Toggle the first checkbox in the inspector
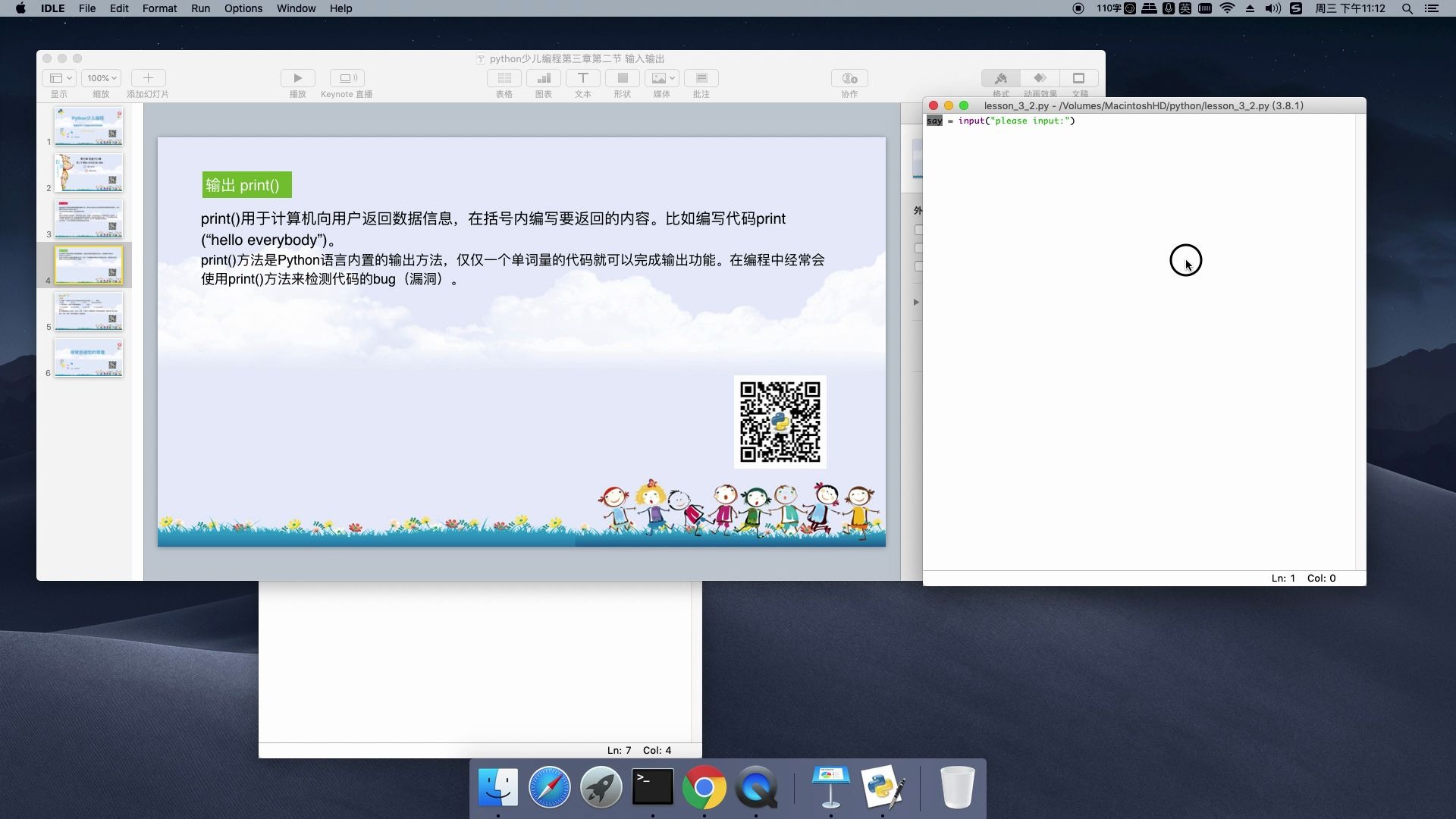Screen dimensions: 1456x819 click(918, 230)
